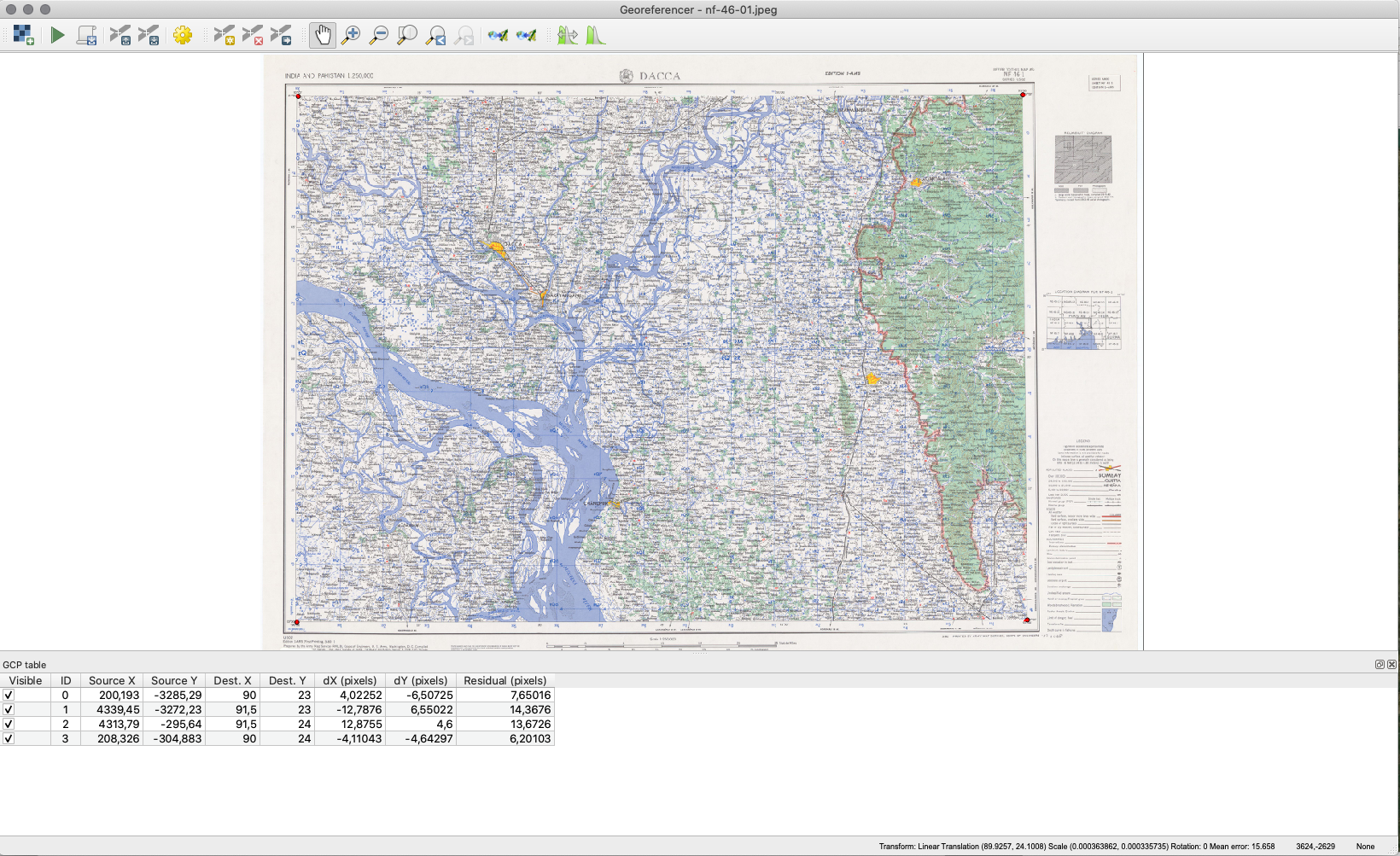
Task: Select Source Y cell -3285,29
Action: click(174, 695)
